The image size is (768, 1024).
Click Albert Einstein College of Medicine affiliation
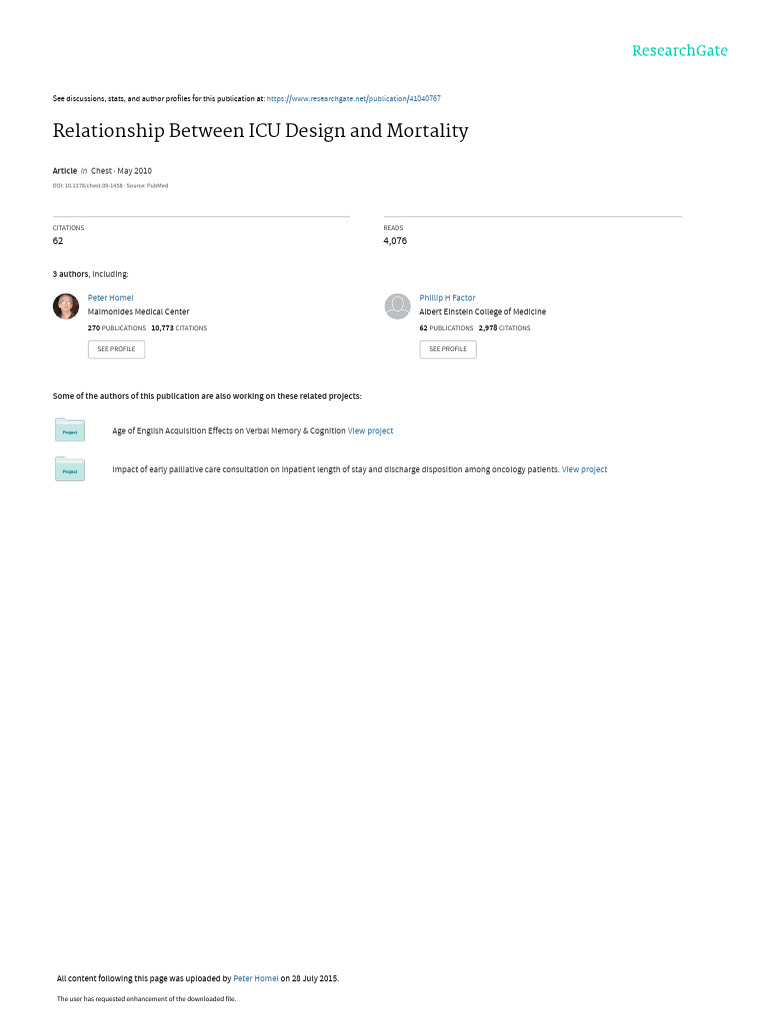[482, 312]
